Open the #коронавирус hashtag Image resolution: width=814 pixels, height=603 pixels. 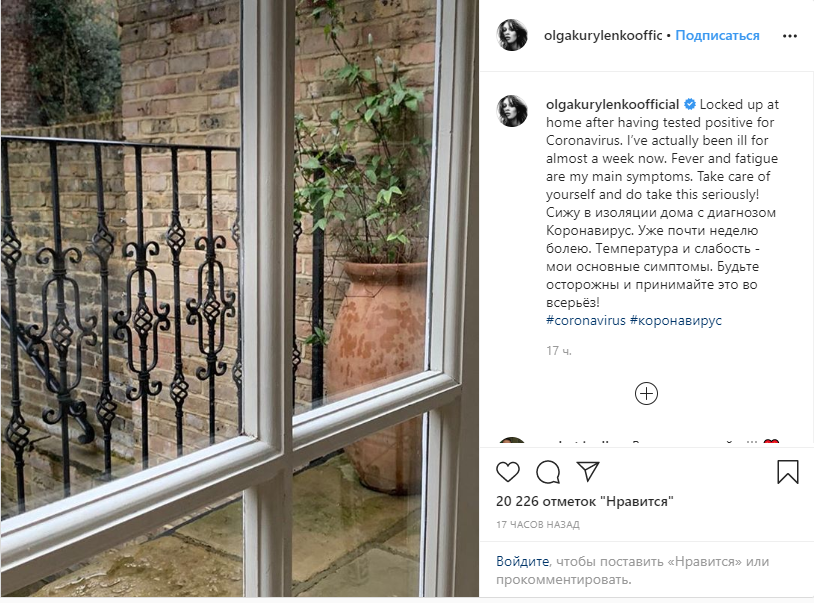coord(676,320)
